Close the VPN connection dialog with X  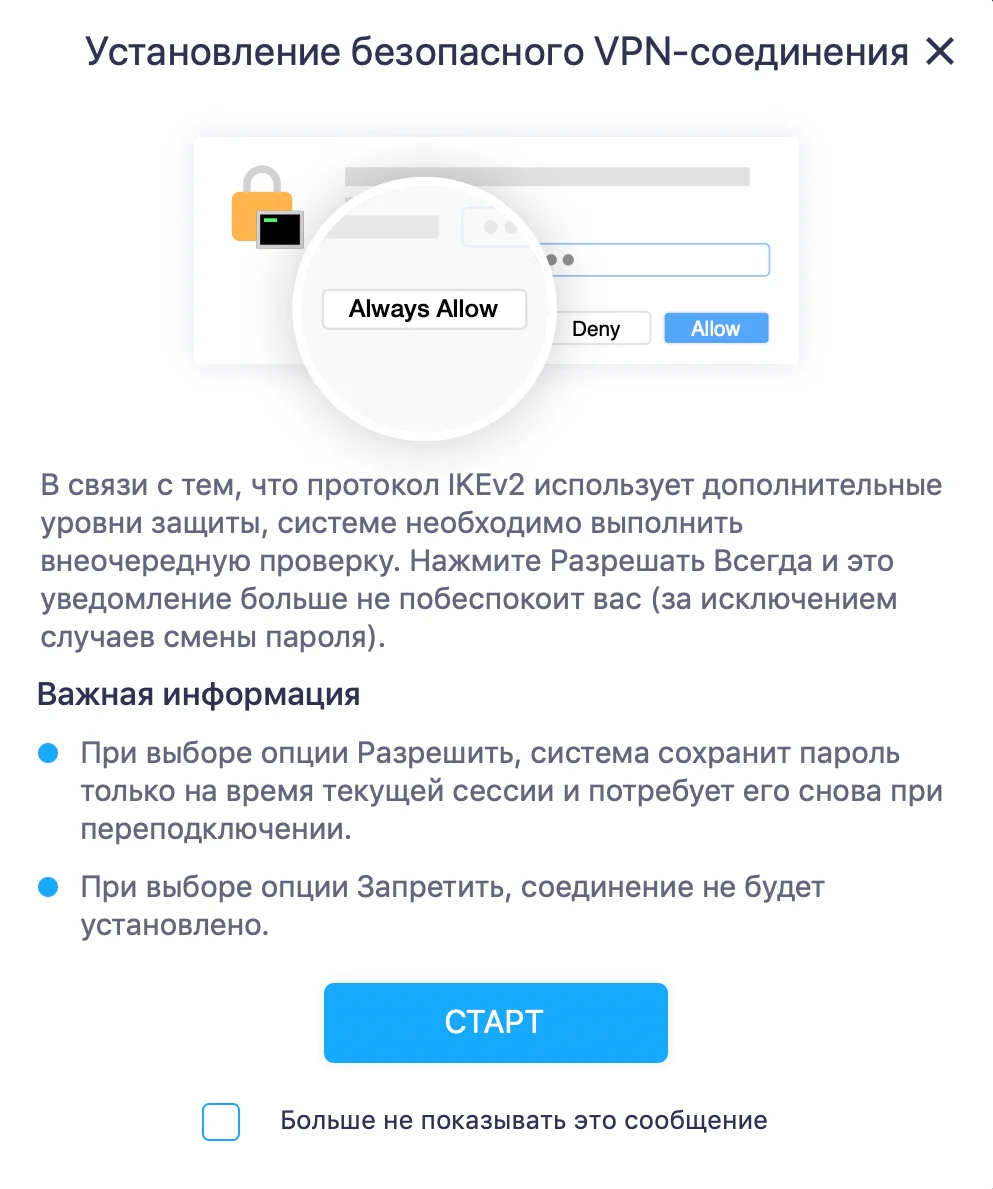940,52
